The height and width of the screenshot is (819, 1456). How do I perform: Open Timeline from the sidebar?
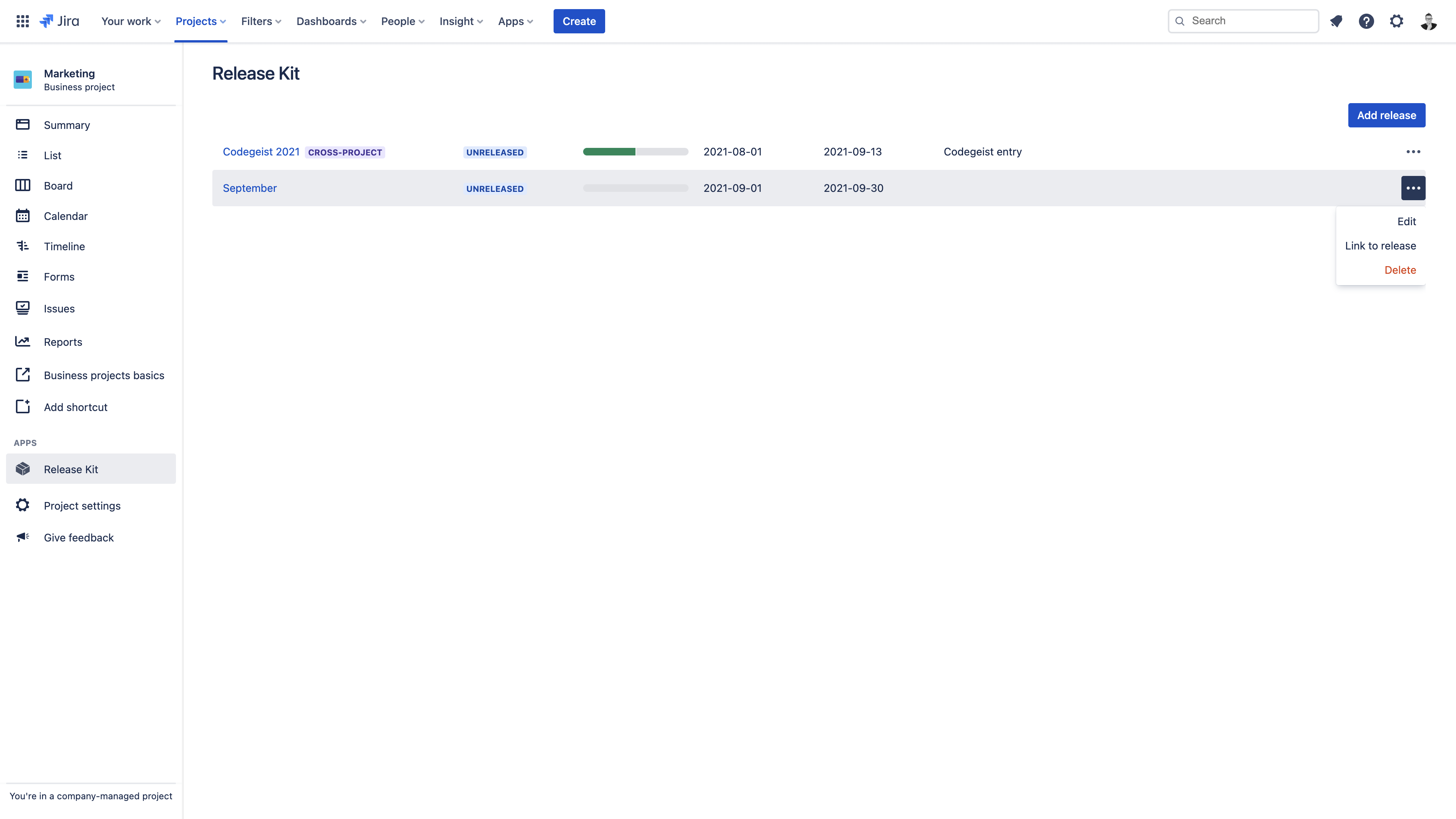[x=64, y=246]
